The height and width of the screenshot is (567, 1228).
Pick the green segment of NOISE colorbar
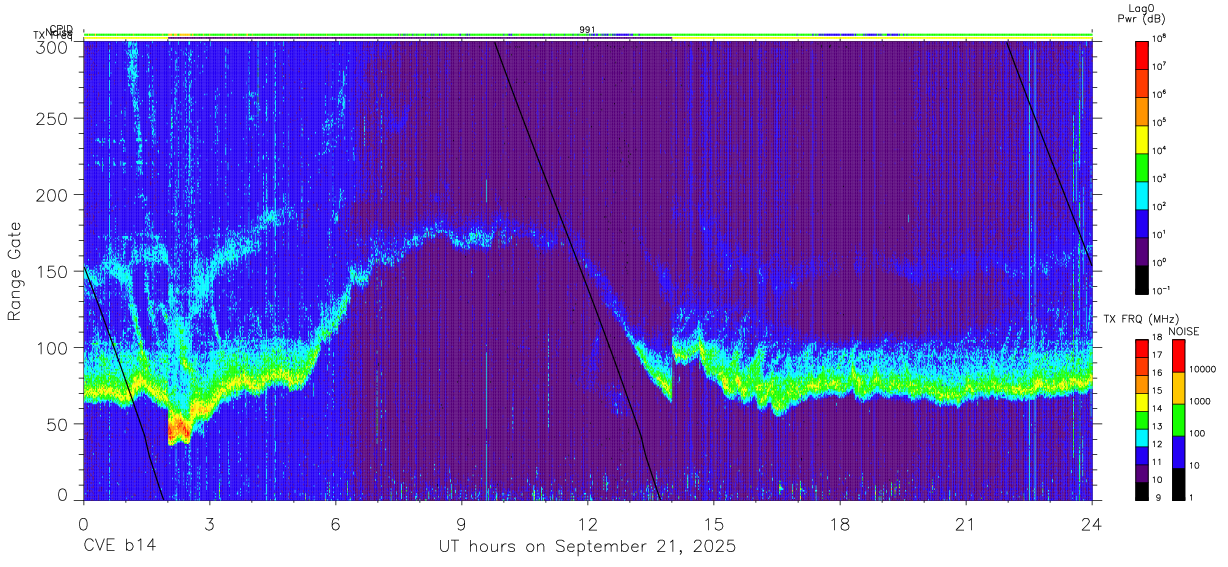tap(1178, 421)
